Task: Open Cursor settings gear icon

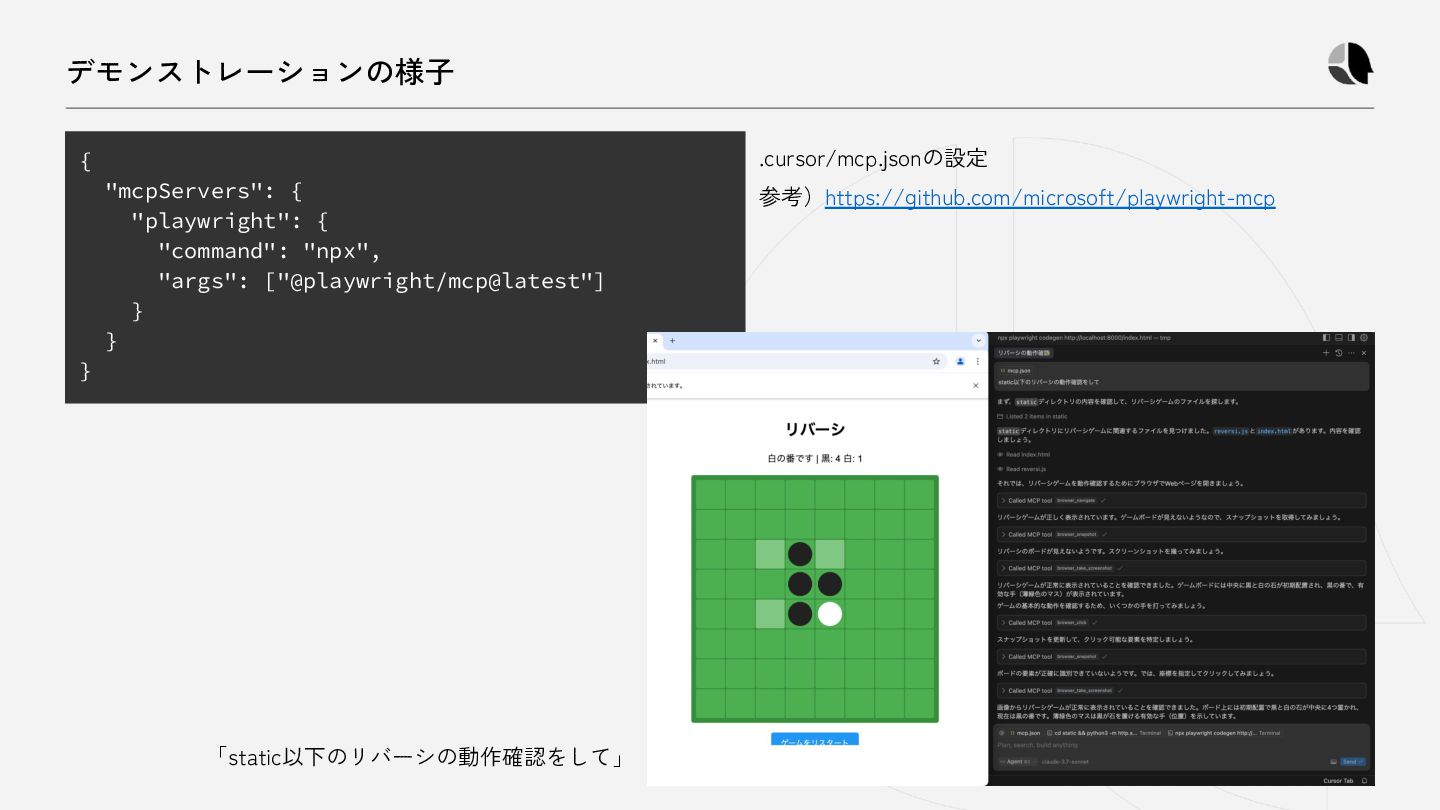Action: click(x=1364, y=338)
